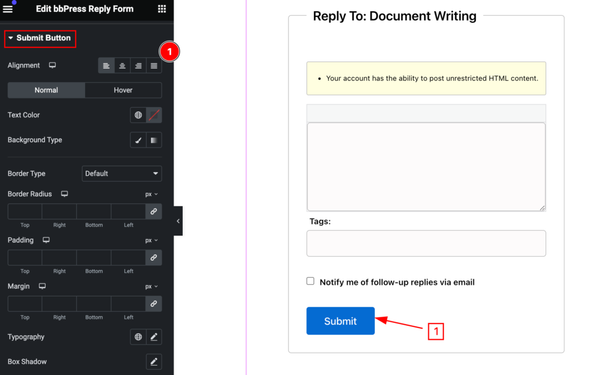This screenshot has width=600, height=375.
Task: Select center alignment icon
Action: coord(122,66)
